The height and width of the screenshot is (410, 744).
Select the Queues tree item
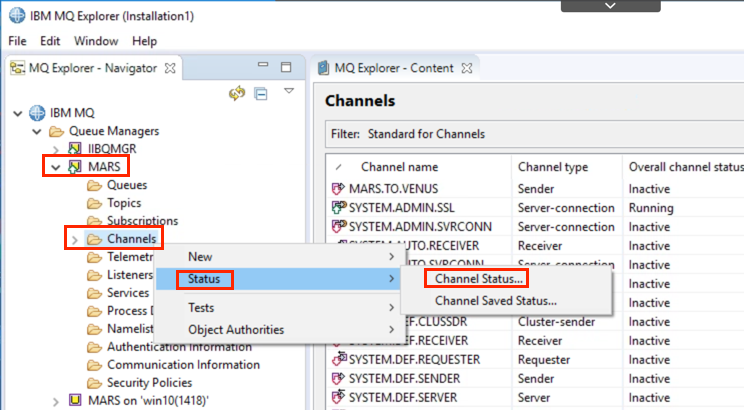127,185
